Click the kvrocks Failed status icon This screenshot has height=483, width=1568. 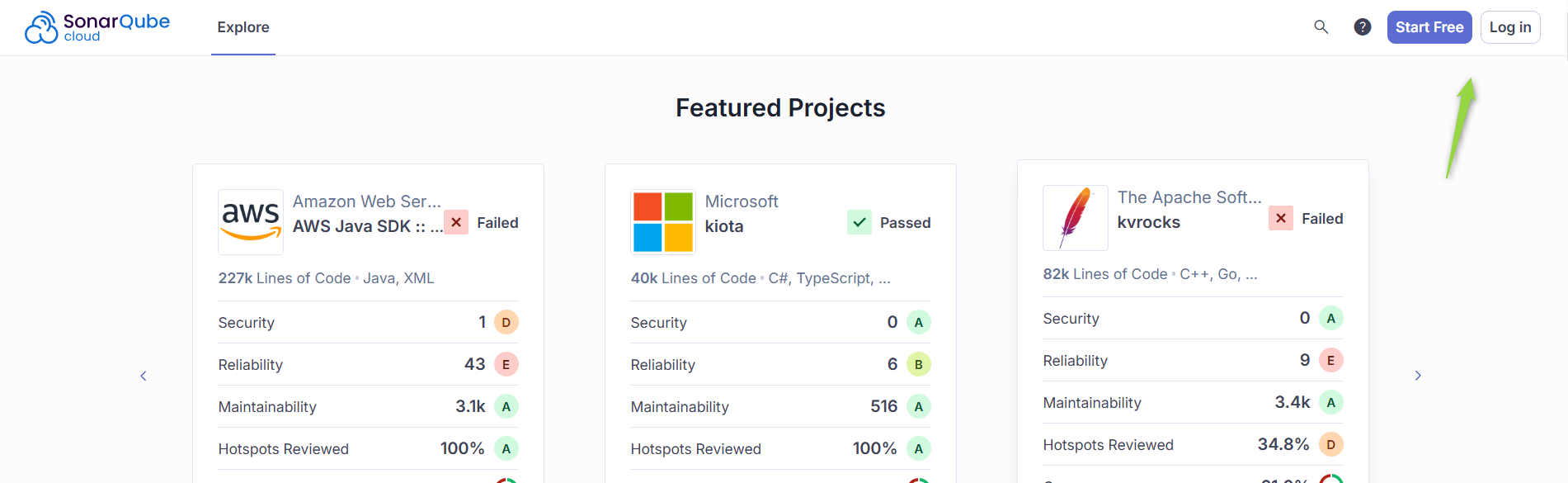pyautogui.click(x=1281, y=218)
